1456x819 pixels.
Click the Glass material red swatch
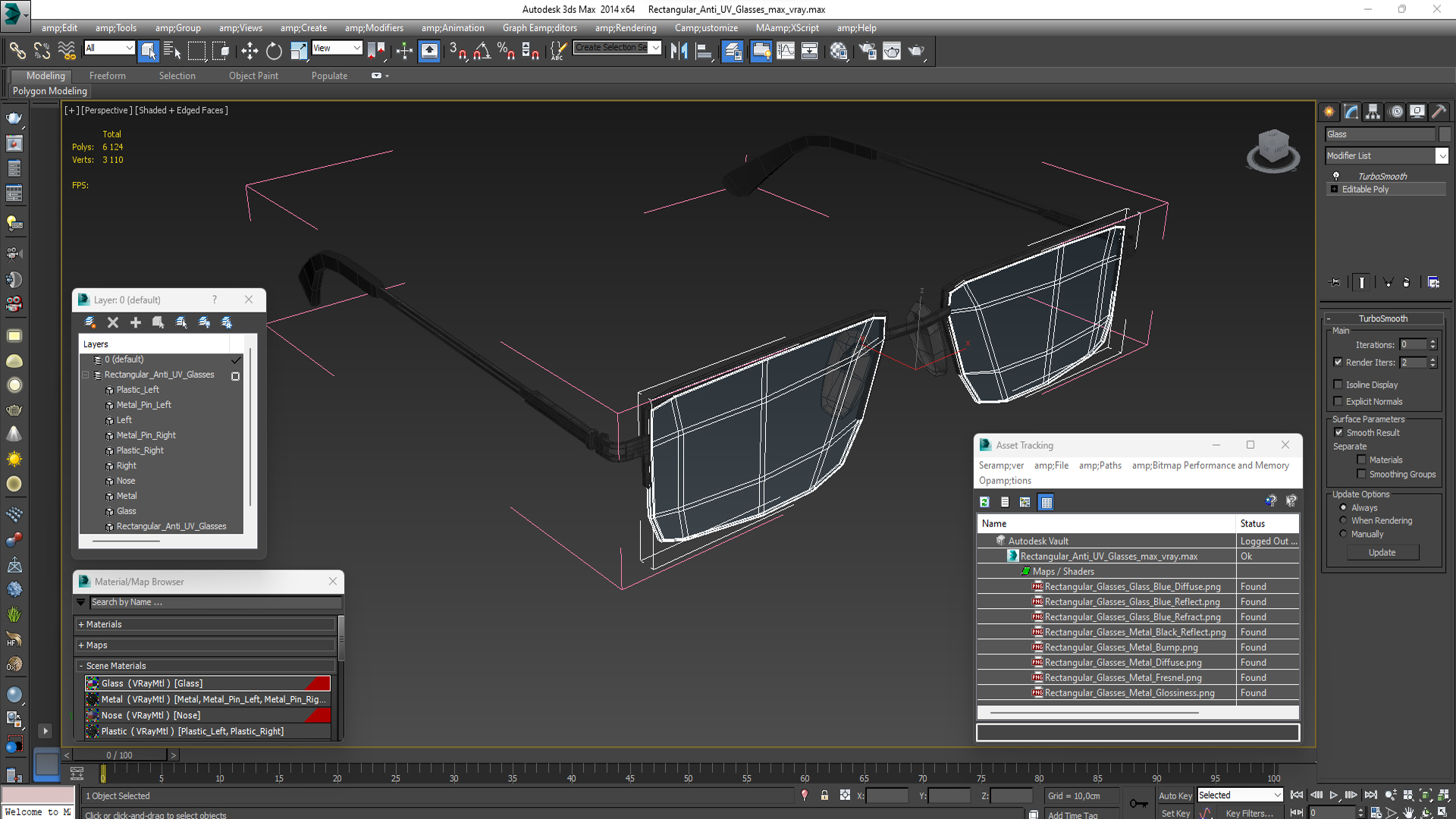click(318, 683)
